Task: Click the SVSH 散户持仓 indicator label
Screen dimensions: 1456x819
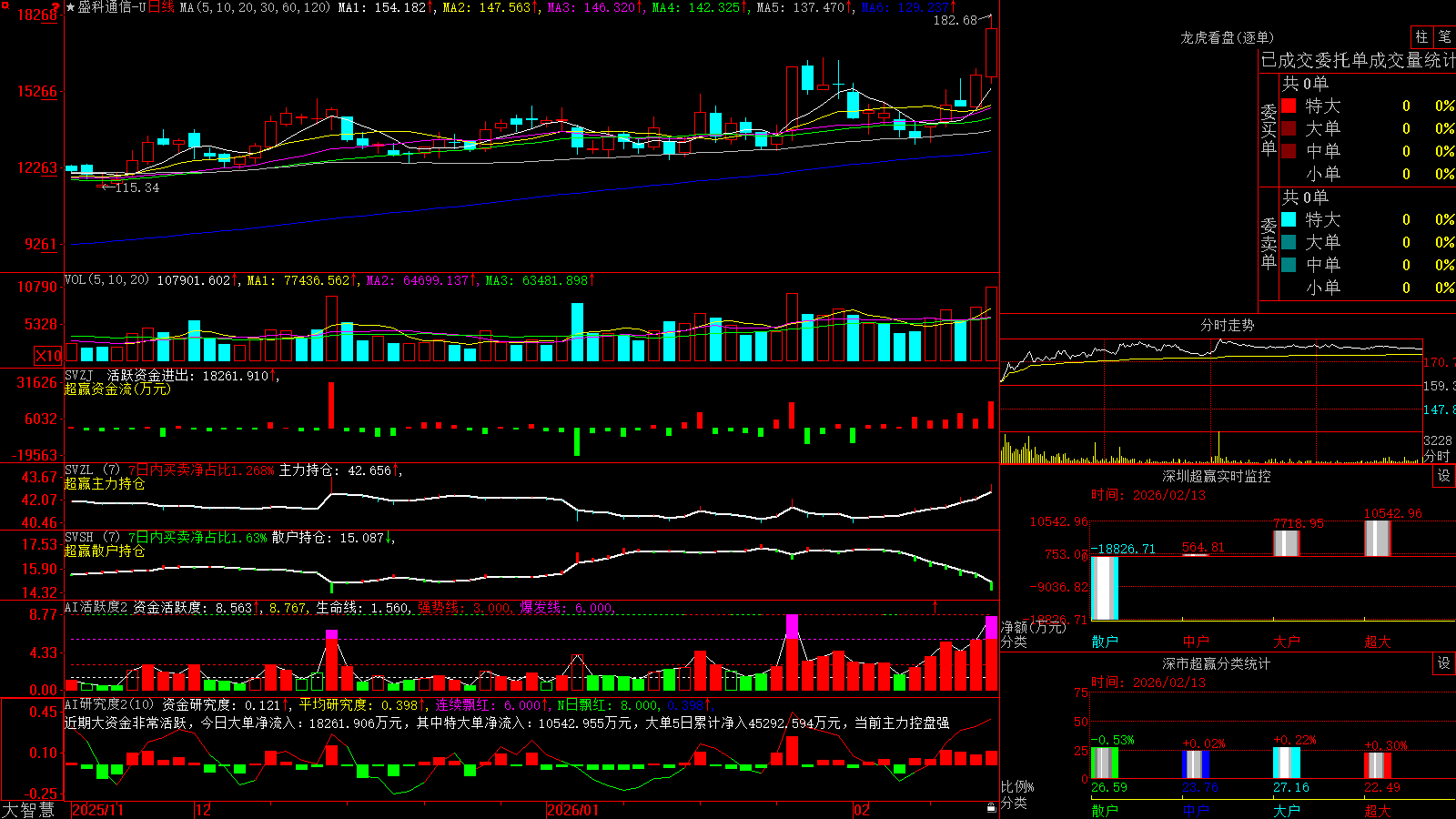Action: coord(92,538)
